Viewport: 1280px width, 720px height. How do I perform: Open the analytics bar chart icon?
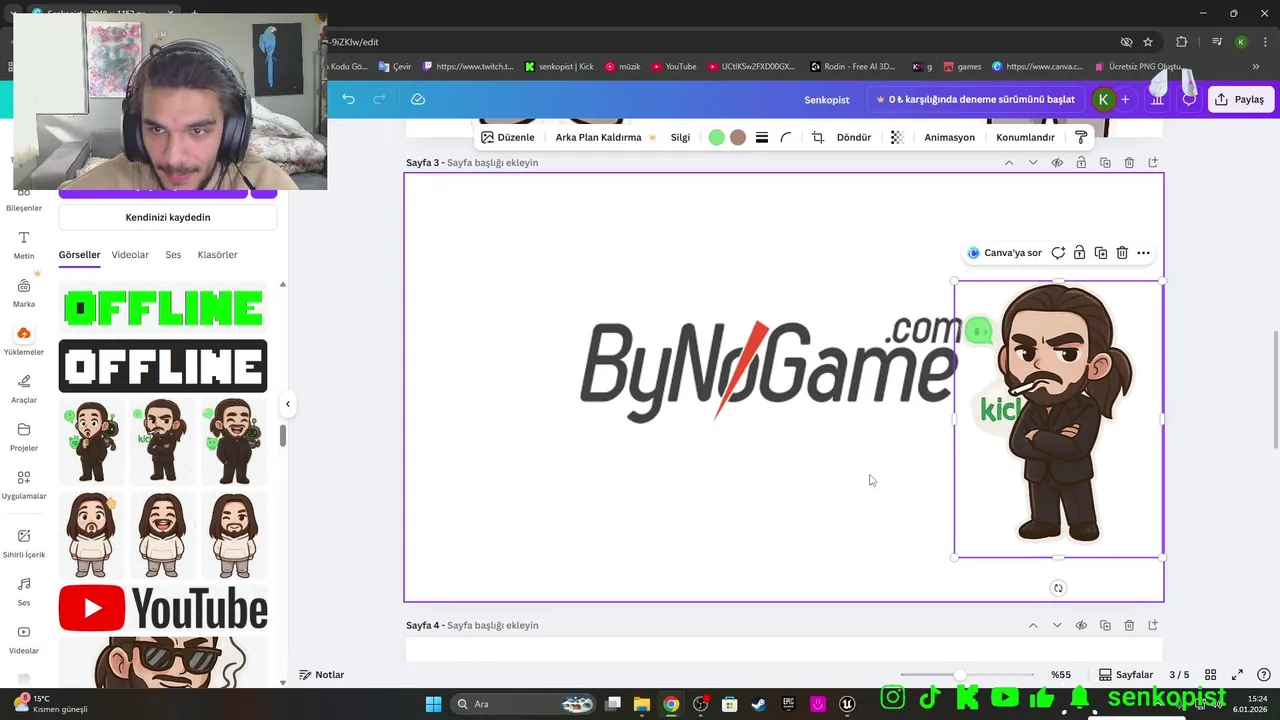[x=1157, y=99]
